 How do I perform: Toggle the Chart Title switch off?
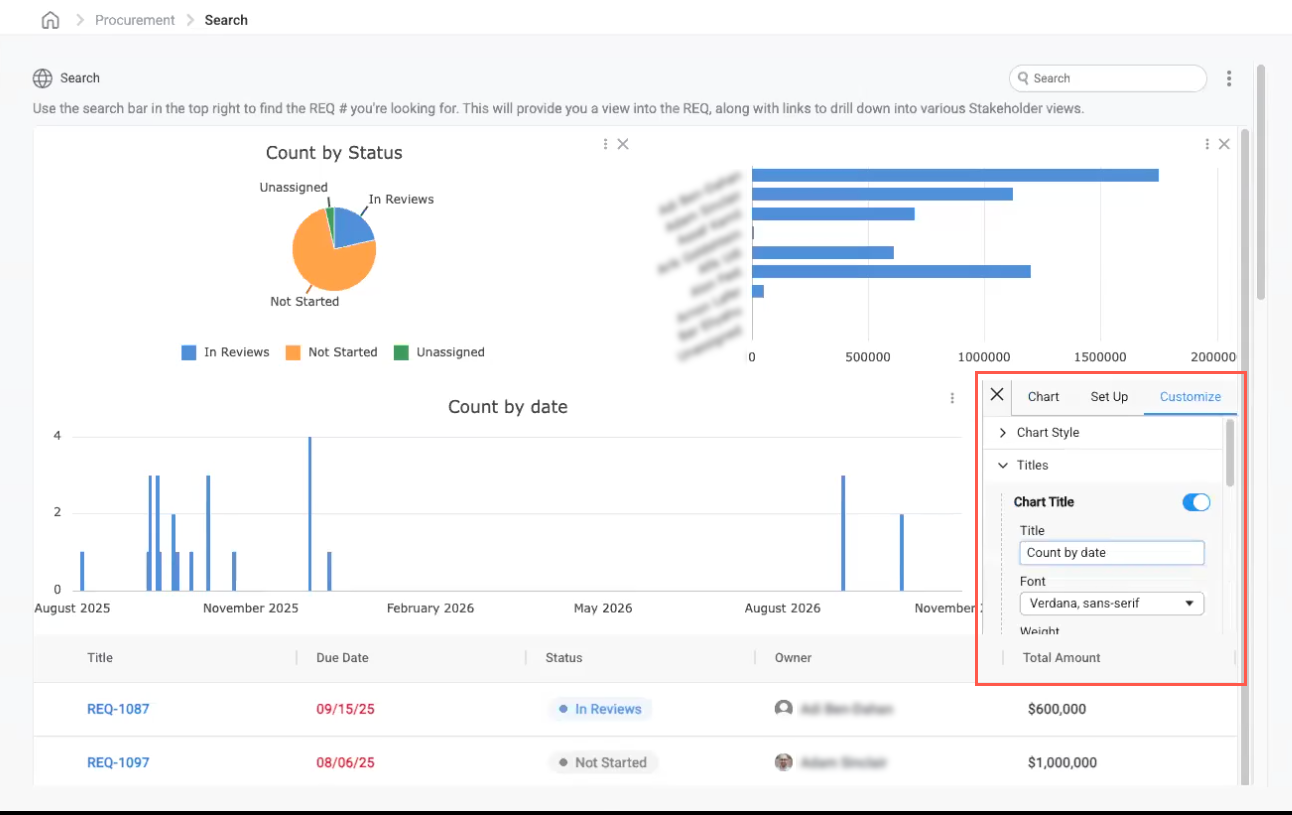click(1195, 502)
